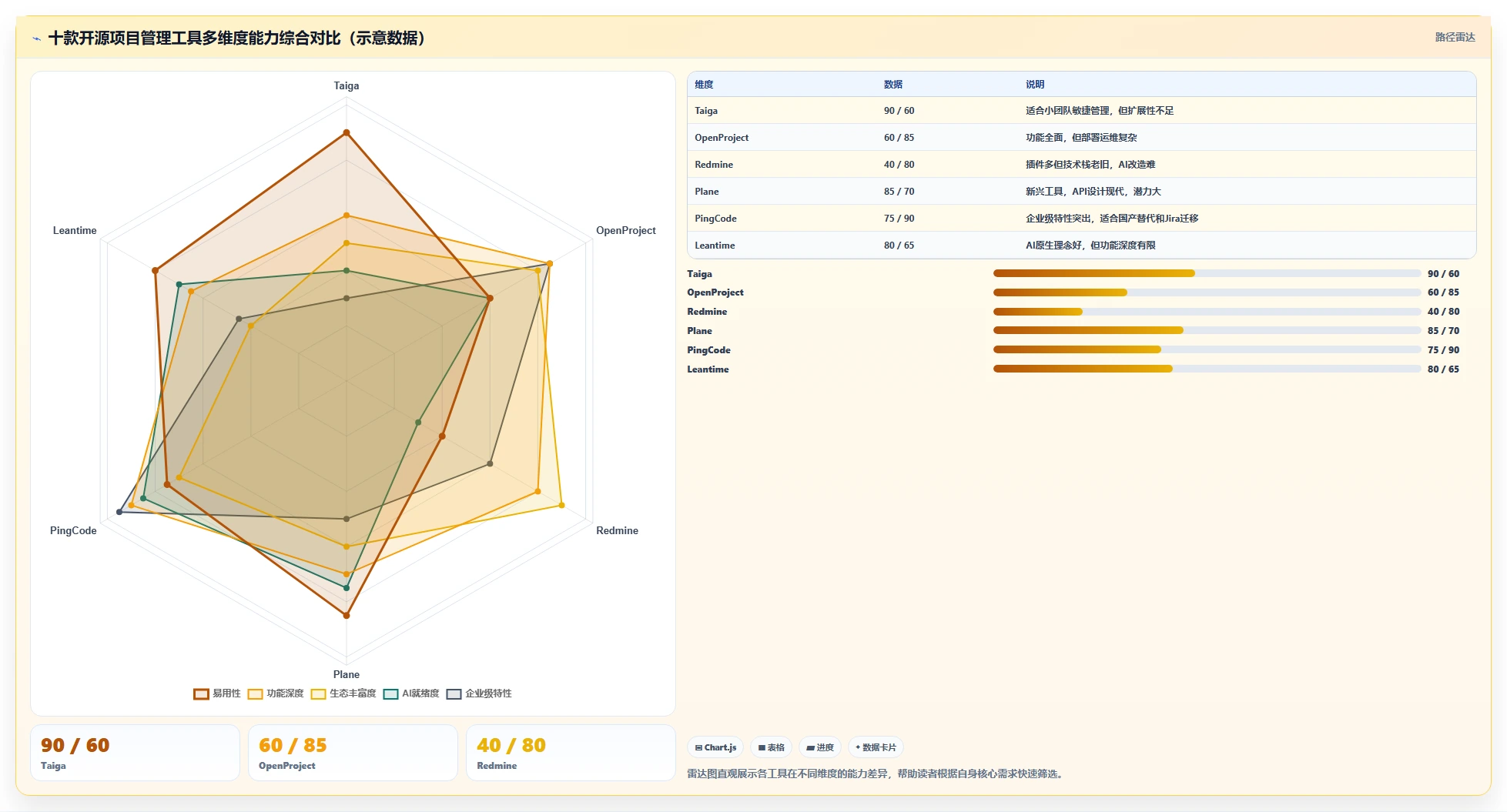Click the OpenProject progress bar

[x=1207, y=292]
